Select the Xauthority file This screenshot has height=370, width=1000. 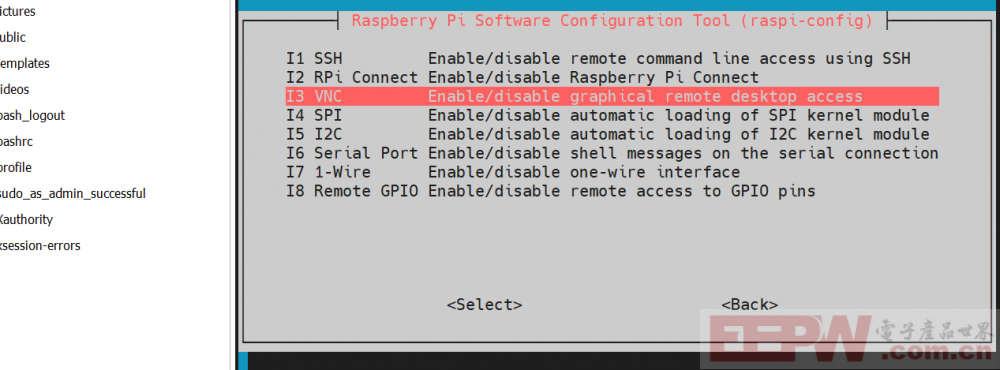(x=26, y=219)
